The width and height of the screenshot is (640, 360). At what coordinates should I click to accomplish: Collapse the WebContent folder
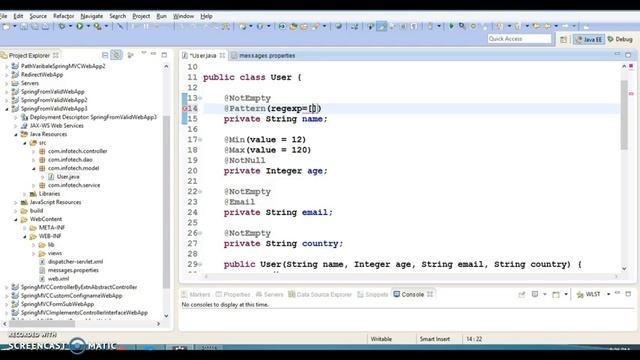click(16, 219)
